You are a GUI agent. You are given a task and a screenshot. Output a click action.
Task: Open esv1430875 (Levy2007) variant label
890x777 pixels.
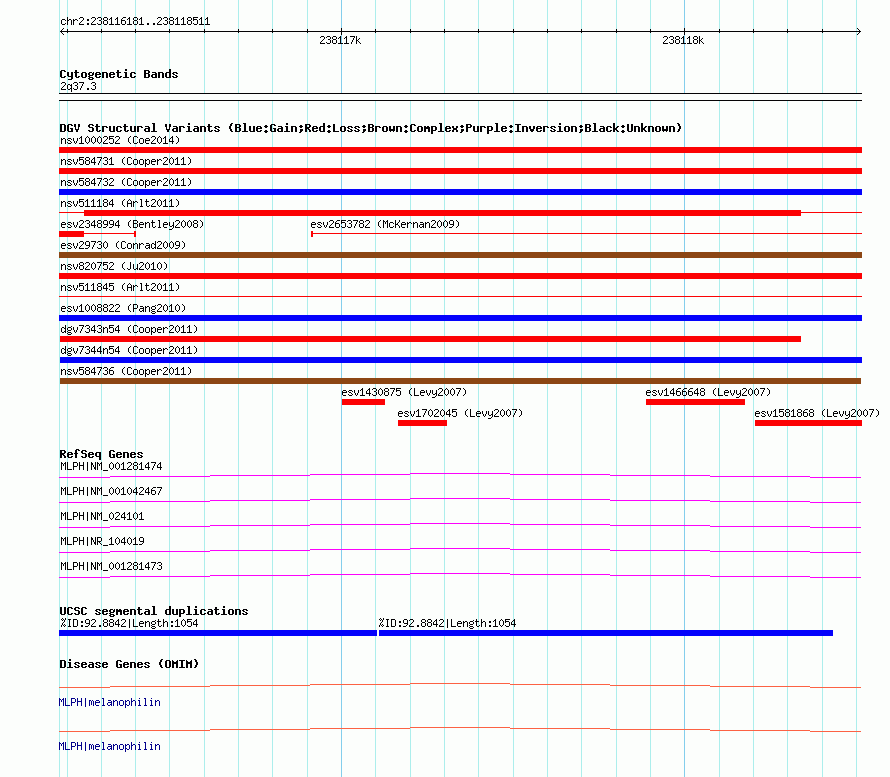point(404,392)
